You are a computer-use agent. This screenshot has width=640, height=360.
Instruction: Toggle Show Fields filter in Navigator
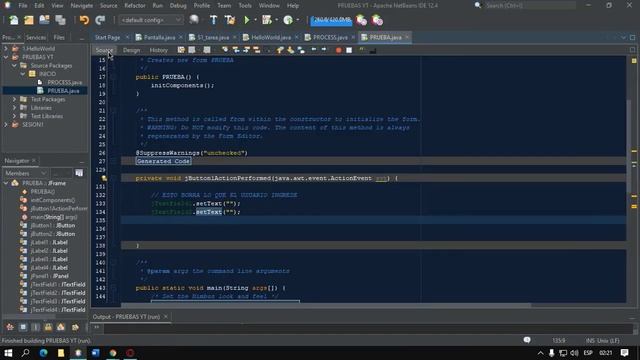click(23, 327)
